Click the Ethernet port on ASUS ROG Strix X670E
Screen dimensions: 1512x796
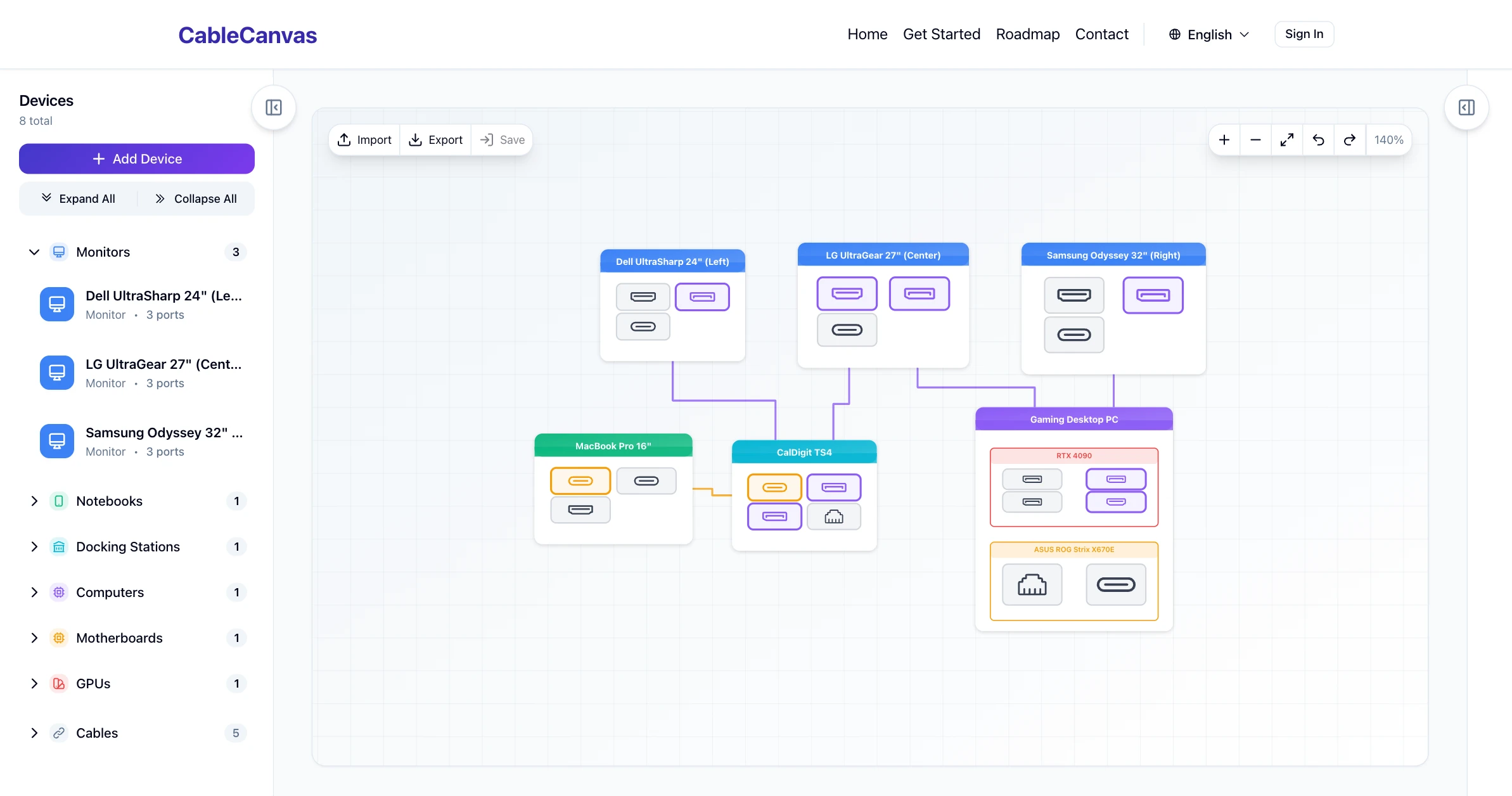1032,584
